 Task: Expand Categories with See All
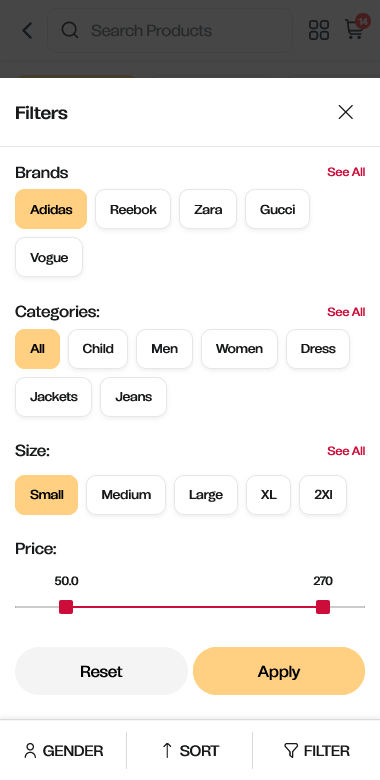pyautogui.click(x=346, y=312)
